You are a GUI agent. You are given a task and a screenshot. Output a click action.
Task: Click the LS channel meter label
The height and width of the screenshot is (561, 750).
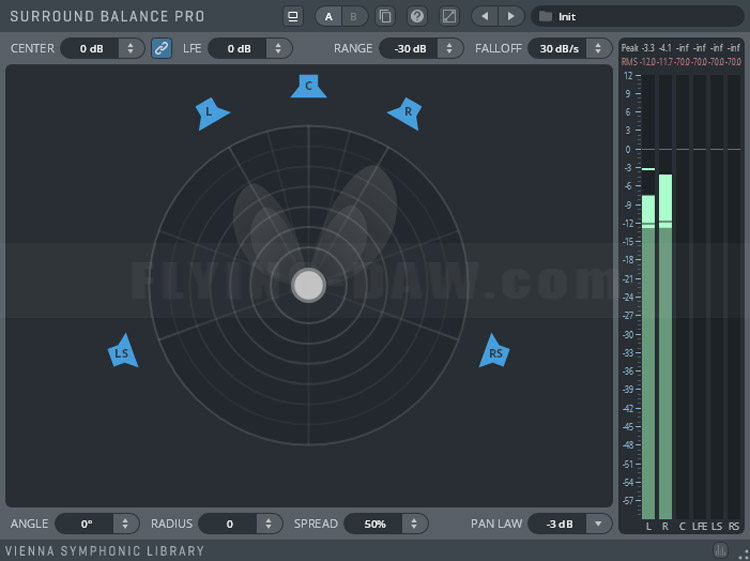click(717, 527)
